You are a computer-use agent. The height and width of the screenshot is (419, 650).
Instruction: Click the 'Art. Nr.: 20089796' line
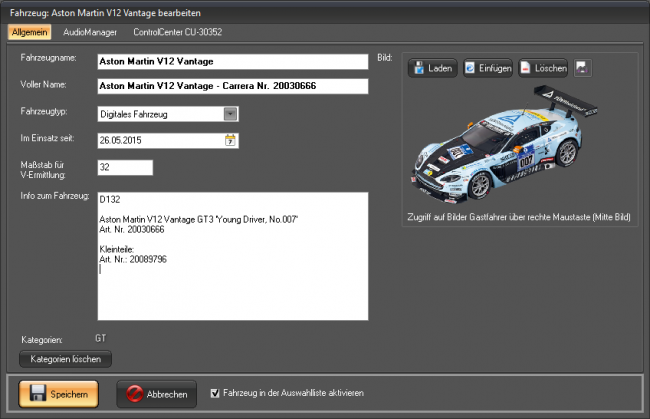coord(133,259)
